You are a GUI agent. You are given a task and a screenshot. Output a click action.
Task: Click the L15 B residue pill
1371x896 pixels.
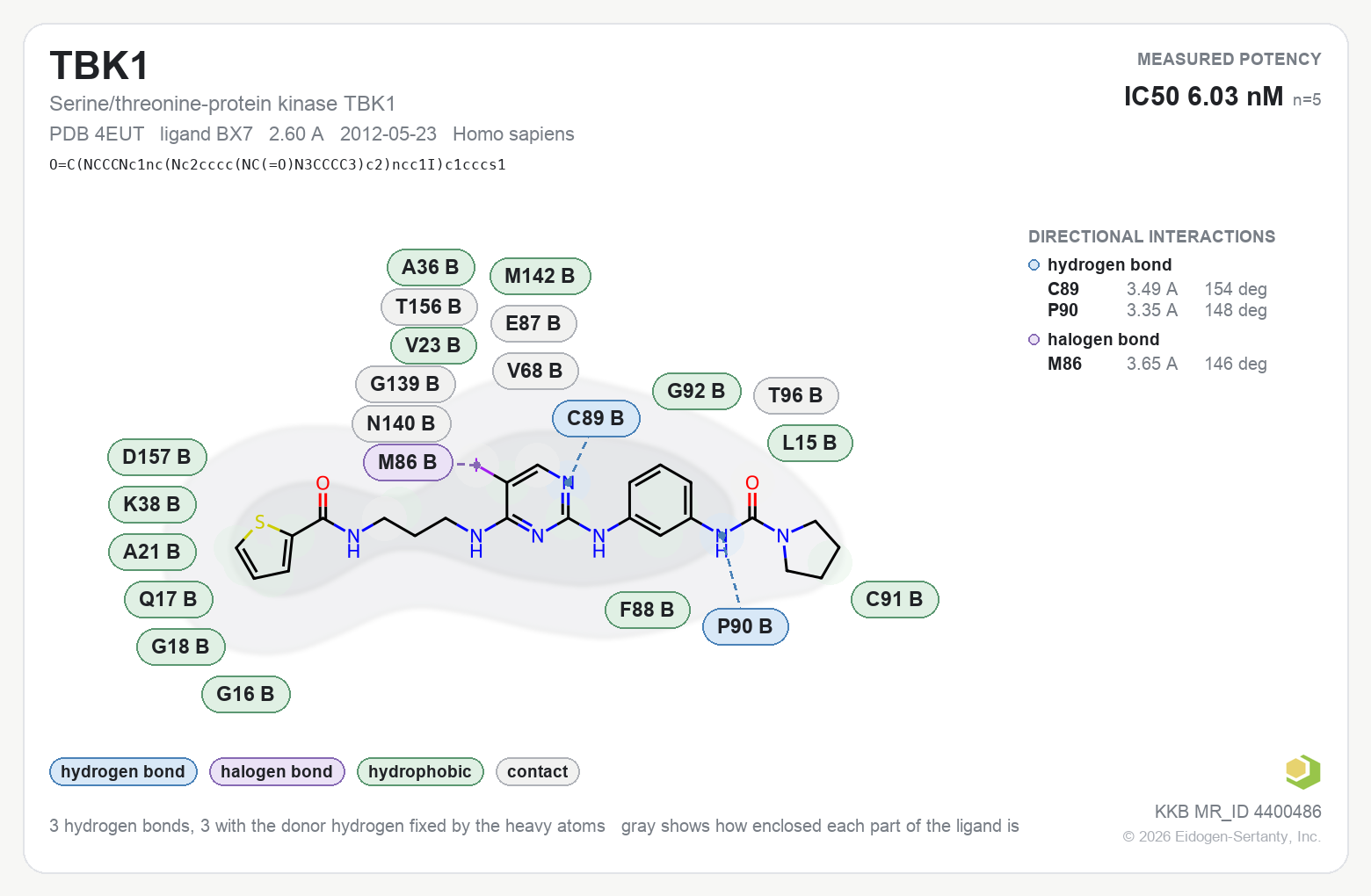(x=810, y=443)
